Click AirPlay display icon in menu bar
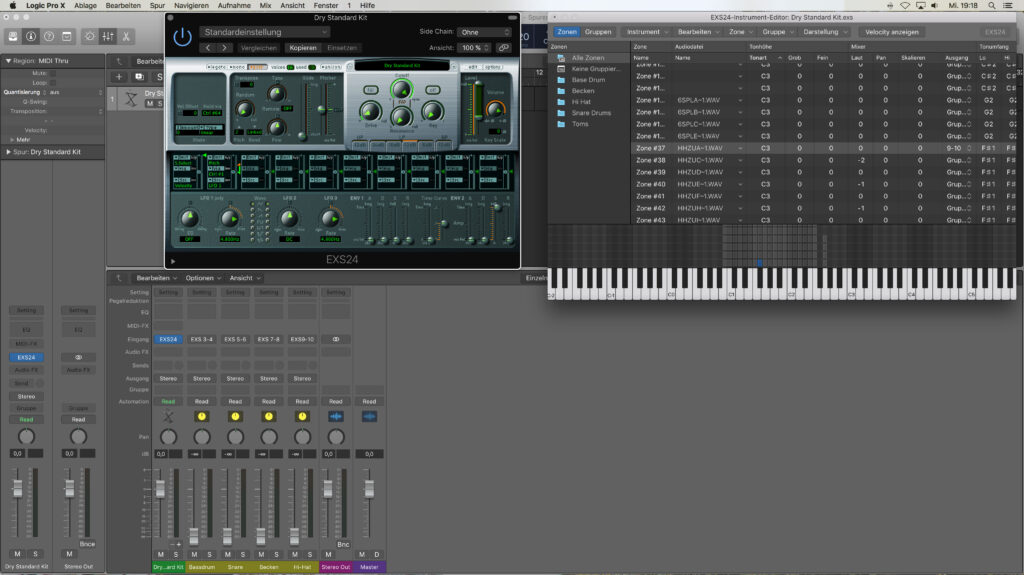This screenshot has height=575, width=1024. tap(920, 5)
